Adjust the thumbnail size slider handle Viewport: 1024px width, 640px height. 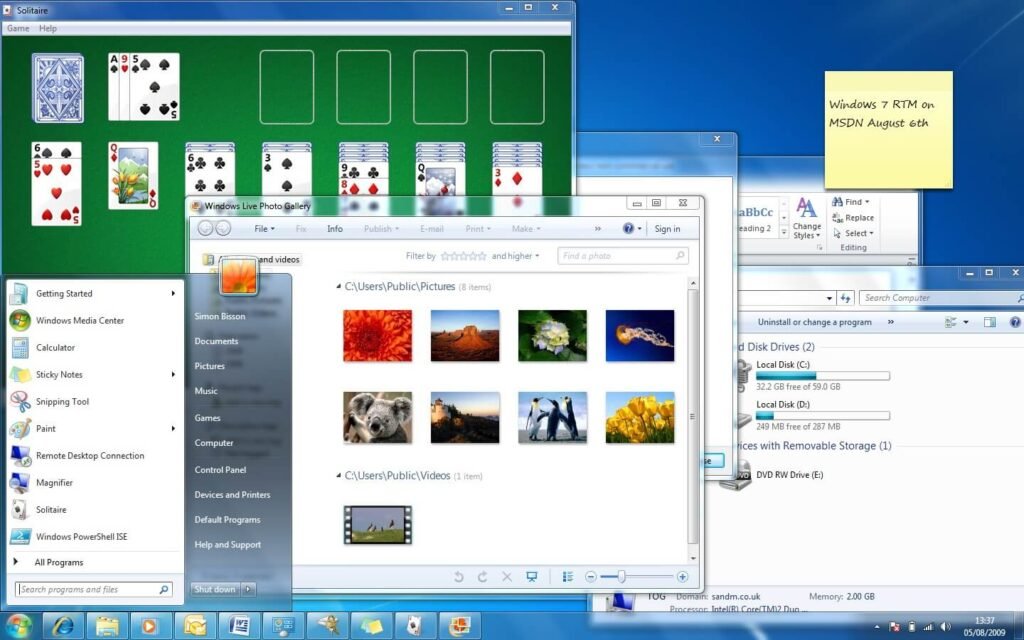pos(622,577)
